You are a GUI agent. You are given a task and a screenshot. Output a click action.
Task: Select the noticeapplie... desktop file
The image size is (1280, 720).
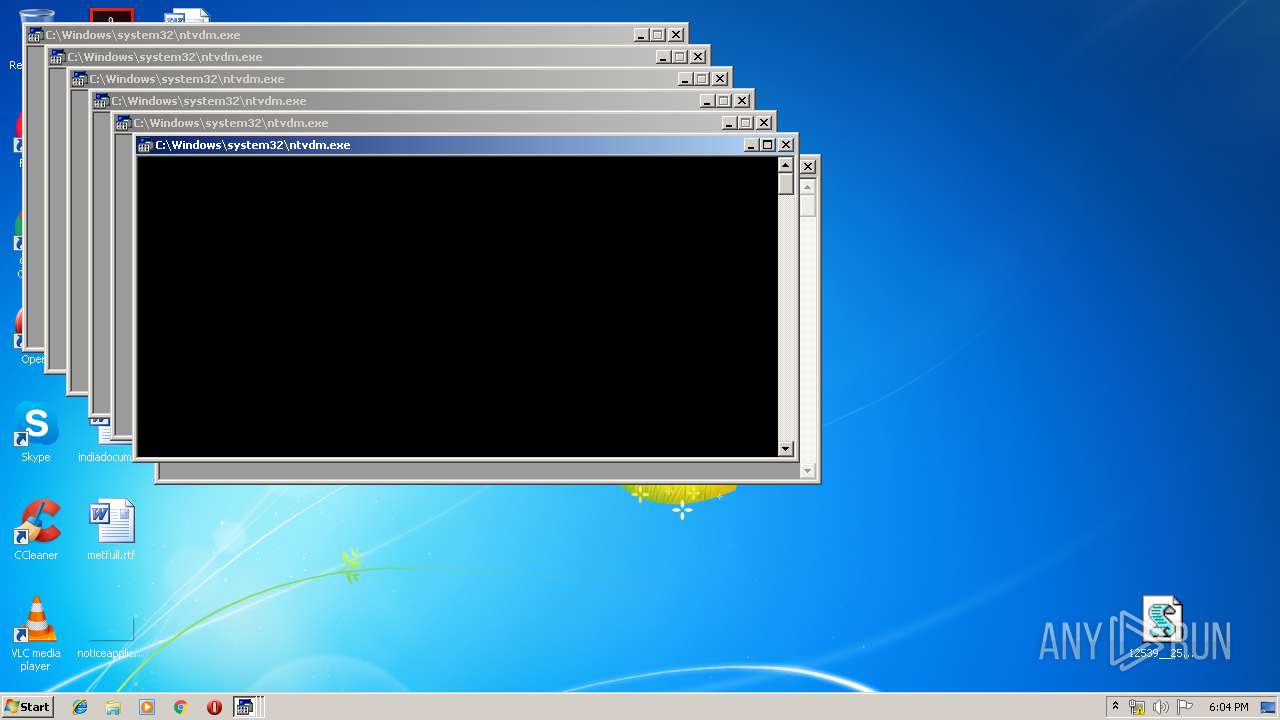pos(111,634)
